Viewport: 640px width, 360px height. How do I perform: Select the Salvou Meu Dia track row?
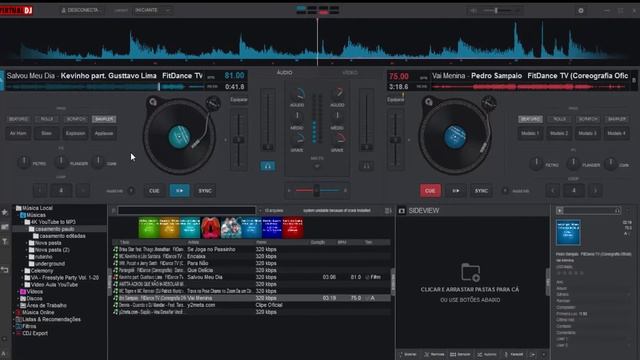tap(251, 277)
